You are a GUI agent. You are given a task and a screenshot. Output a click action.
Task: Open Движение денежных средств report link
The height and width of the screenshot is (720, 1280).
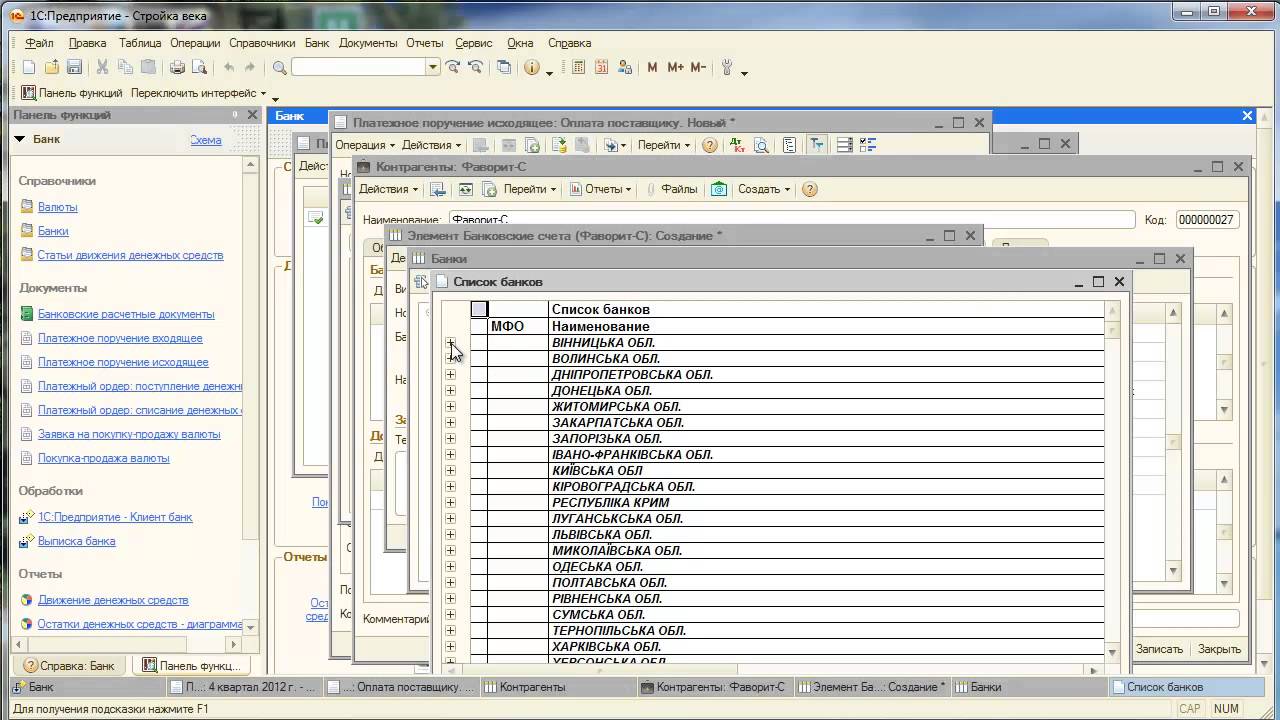(113, 600)
